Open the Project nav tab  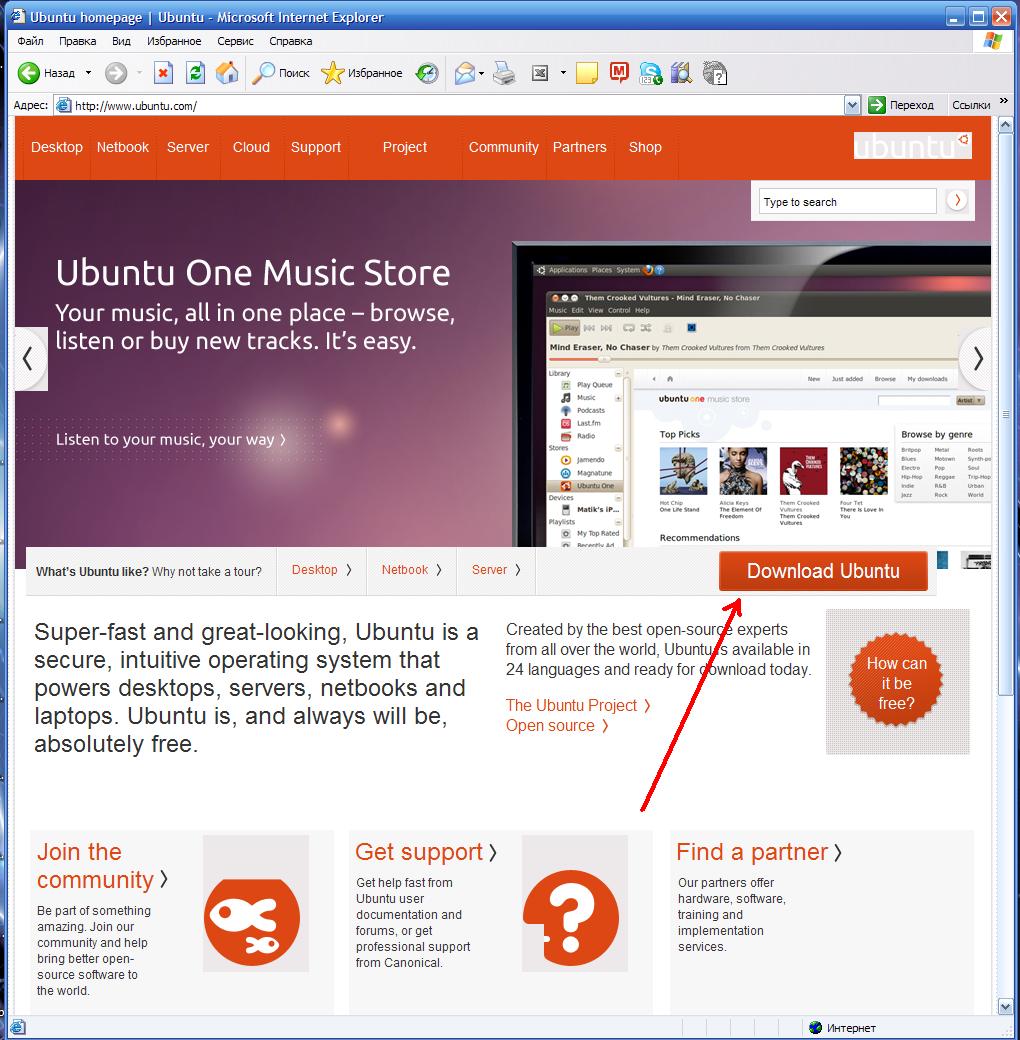click(x=405, y=147)
